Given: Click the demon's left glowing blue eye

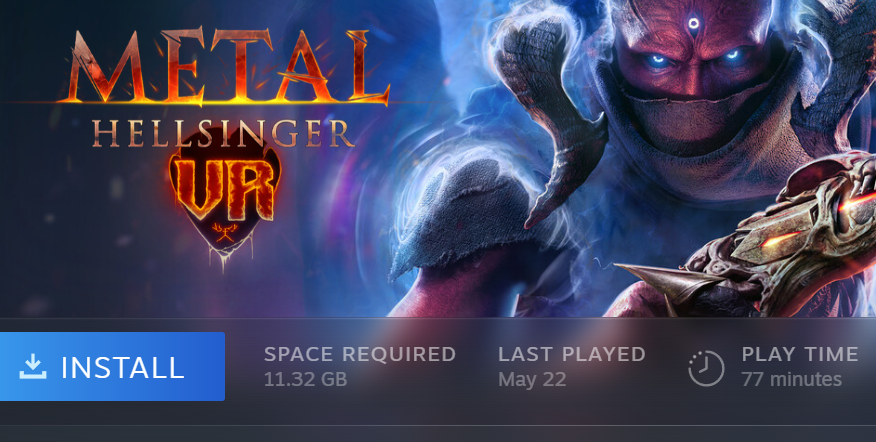Looking at the screenshot, I should 658,59.
